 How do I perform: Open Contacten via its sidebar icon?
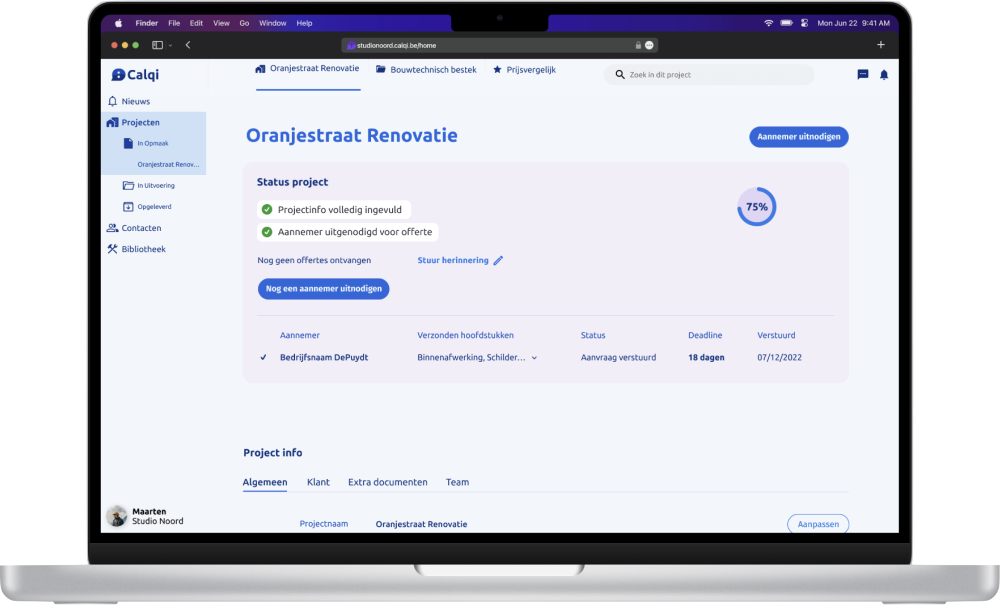pyautogui.click(x=112, y=228)
